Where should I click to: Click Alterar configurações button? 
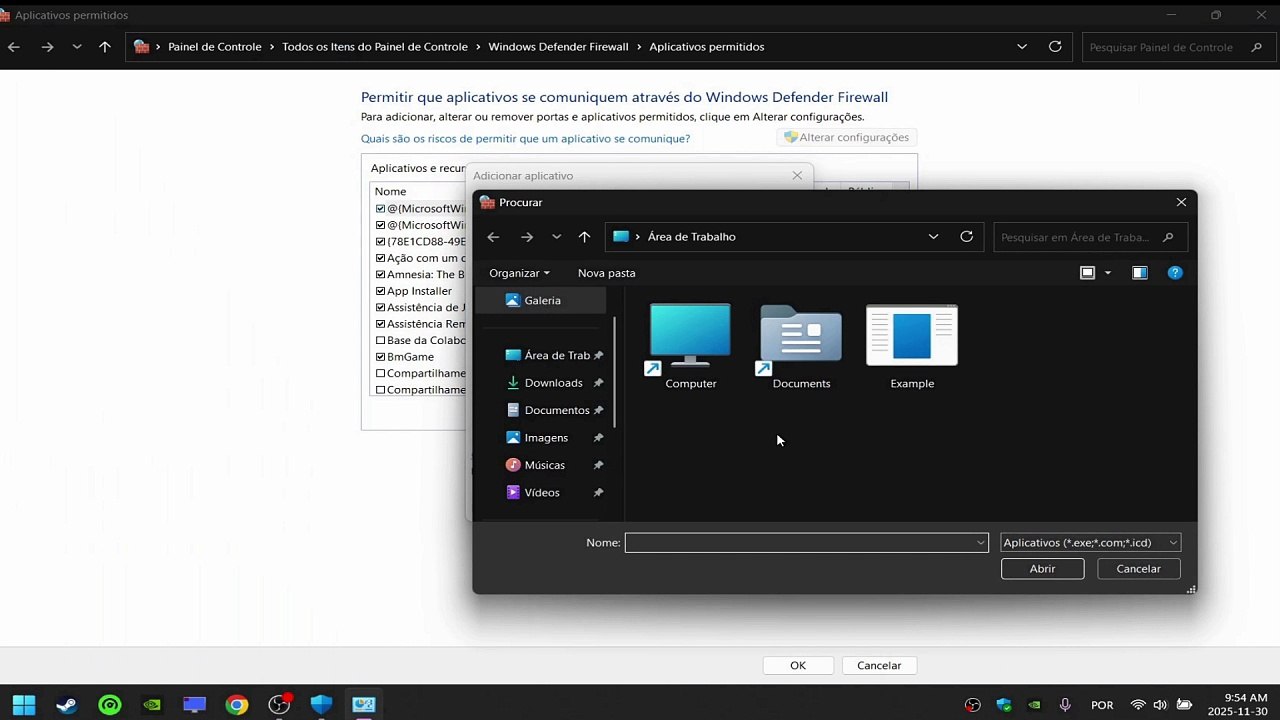[846, 137]
